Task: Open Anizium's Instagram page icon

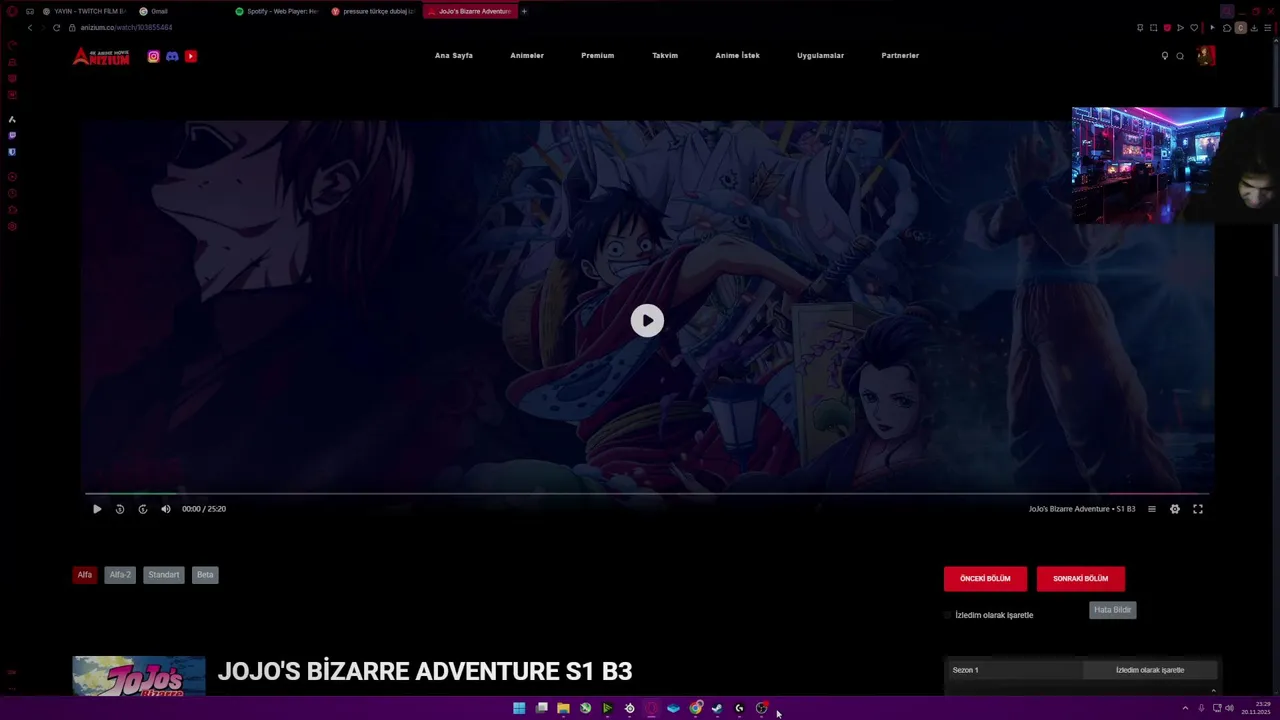Action: [x=153, y=56]
